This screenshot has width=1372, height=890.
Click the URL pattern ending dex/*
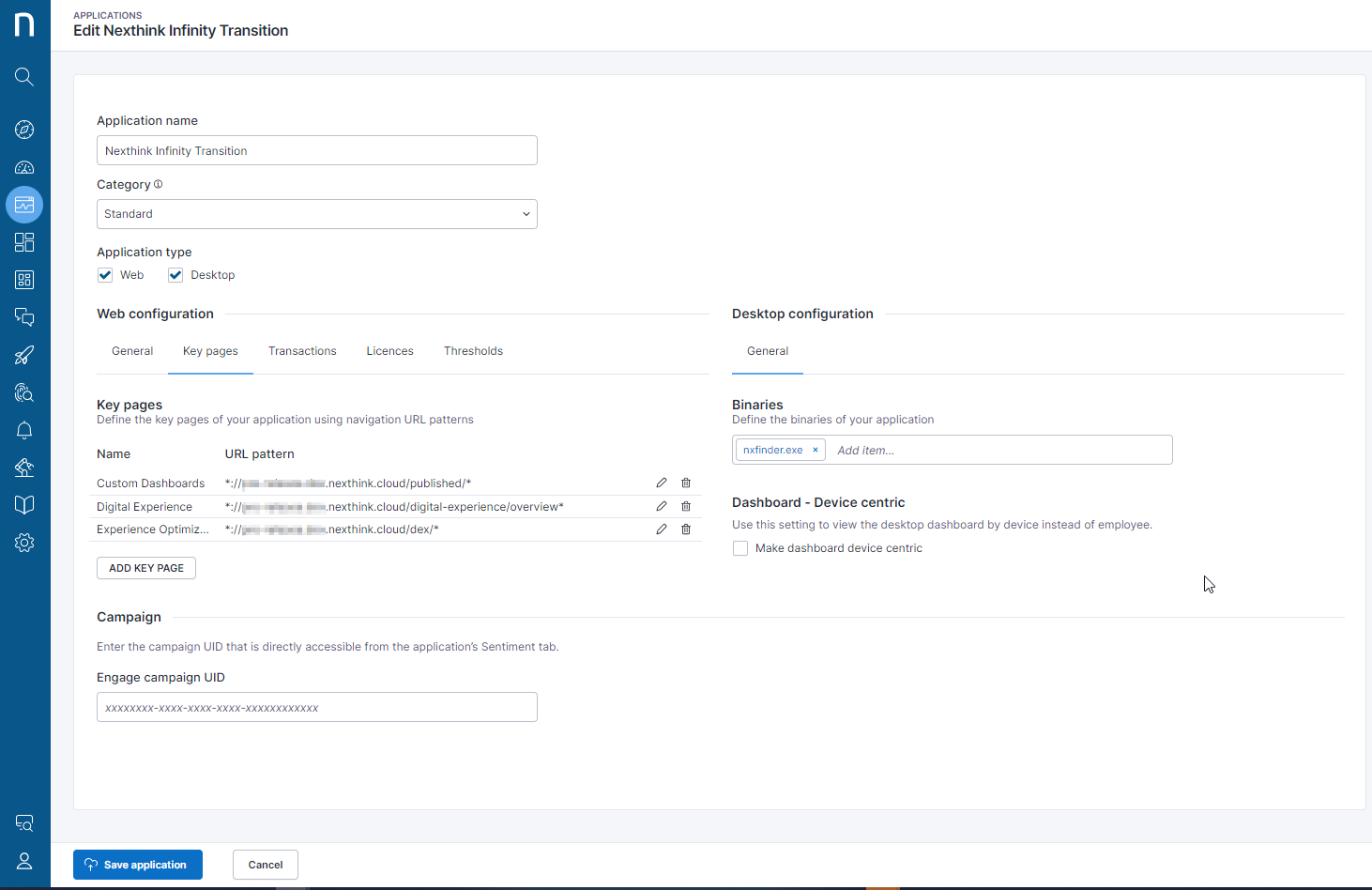click(332, 529)
